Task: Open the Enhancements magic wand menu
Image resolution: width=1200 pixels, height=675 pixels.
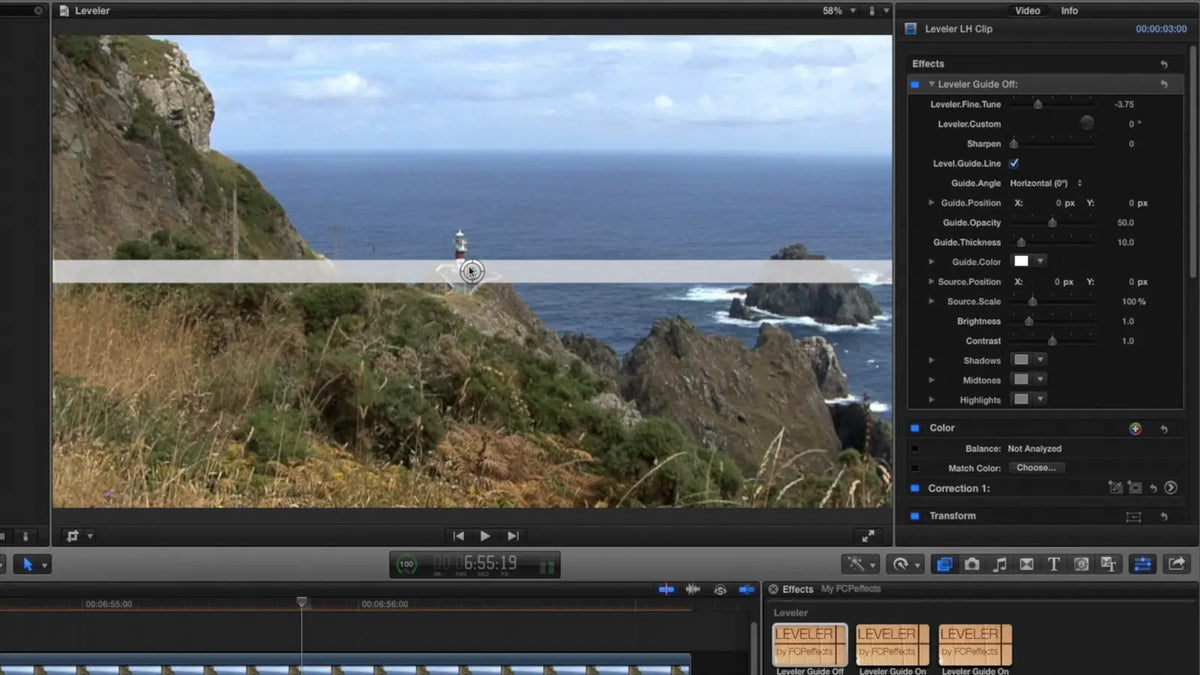Action: pos(859,564)
